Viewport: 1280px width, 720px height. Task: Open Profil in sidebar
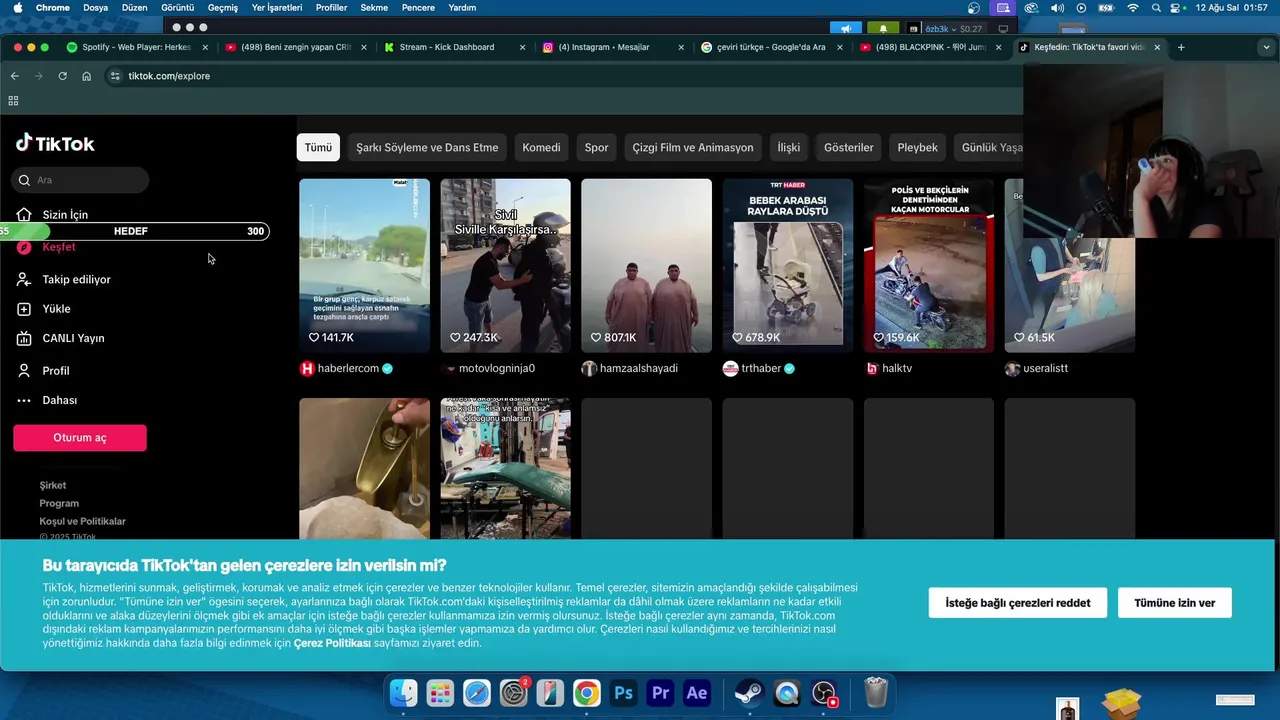pyautogui.click(x=43, y=371)
